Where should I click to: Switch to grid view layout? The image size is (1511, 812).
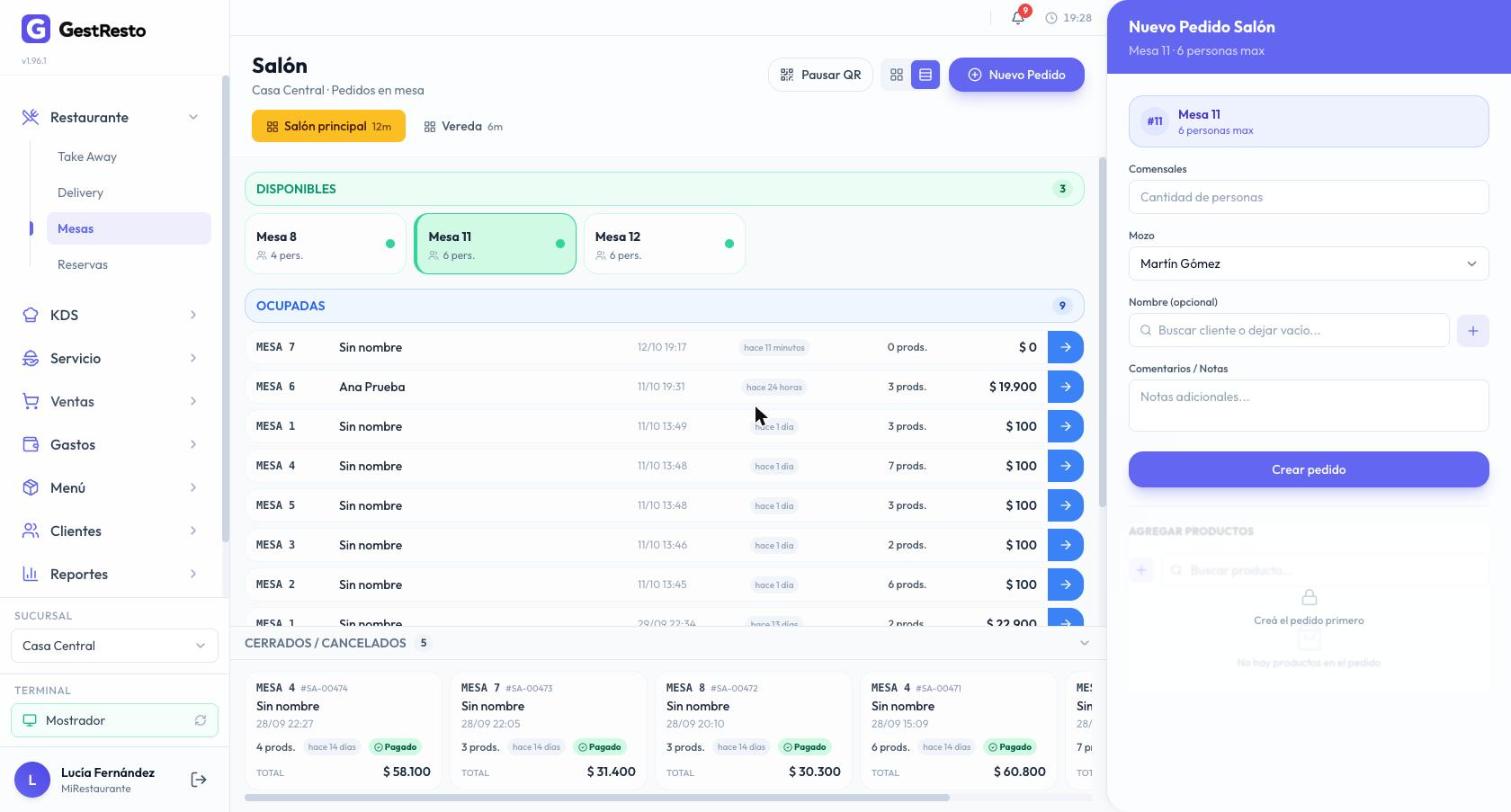[x=896, y=75]
